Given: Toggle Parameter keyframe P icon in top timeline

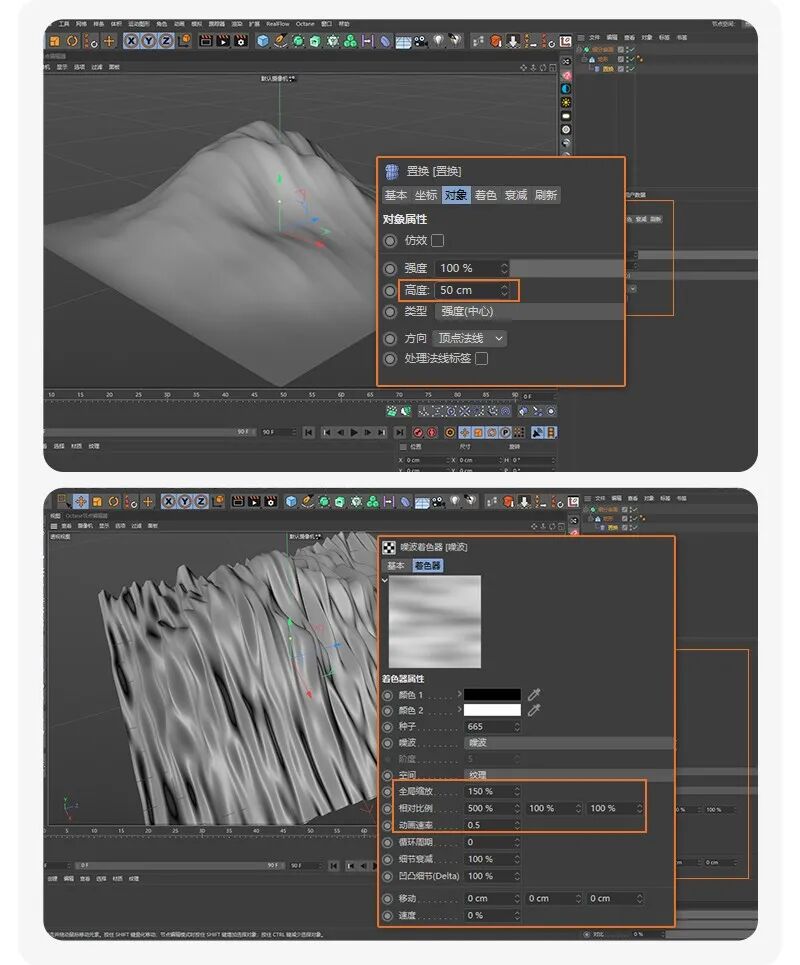Looking at the screenshot, I should [505, 433].
